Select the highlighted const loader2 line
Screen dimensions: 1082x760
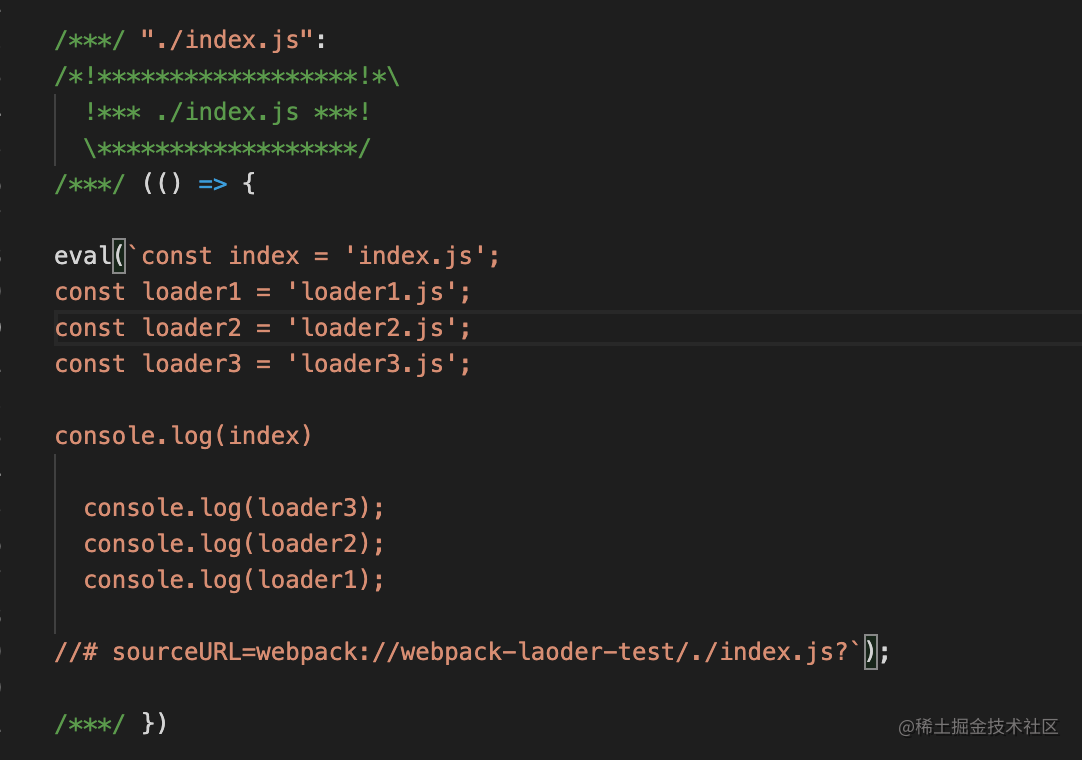(x=262, y=328)
